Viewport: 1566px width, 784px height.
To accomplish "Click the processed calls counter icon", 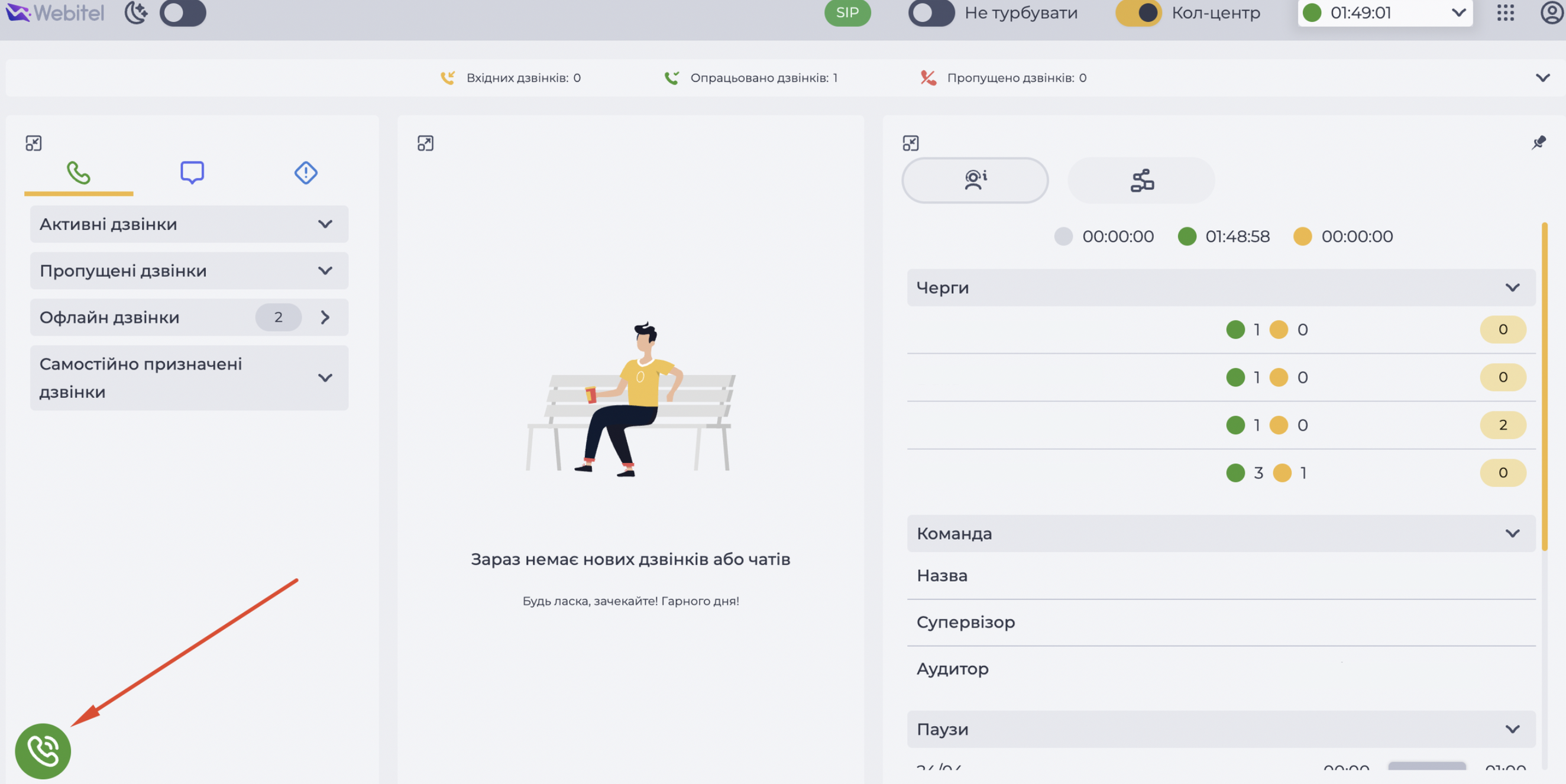I will point(671,78).
